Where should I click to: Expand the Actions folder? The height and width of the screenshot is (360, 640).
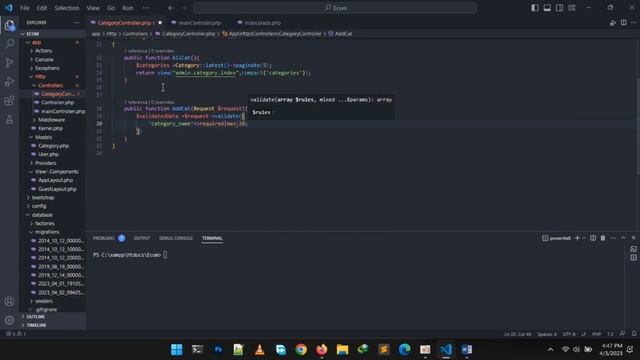[x=43, y=51]
